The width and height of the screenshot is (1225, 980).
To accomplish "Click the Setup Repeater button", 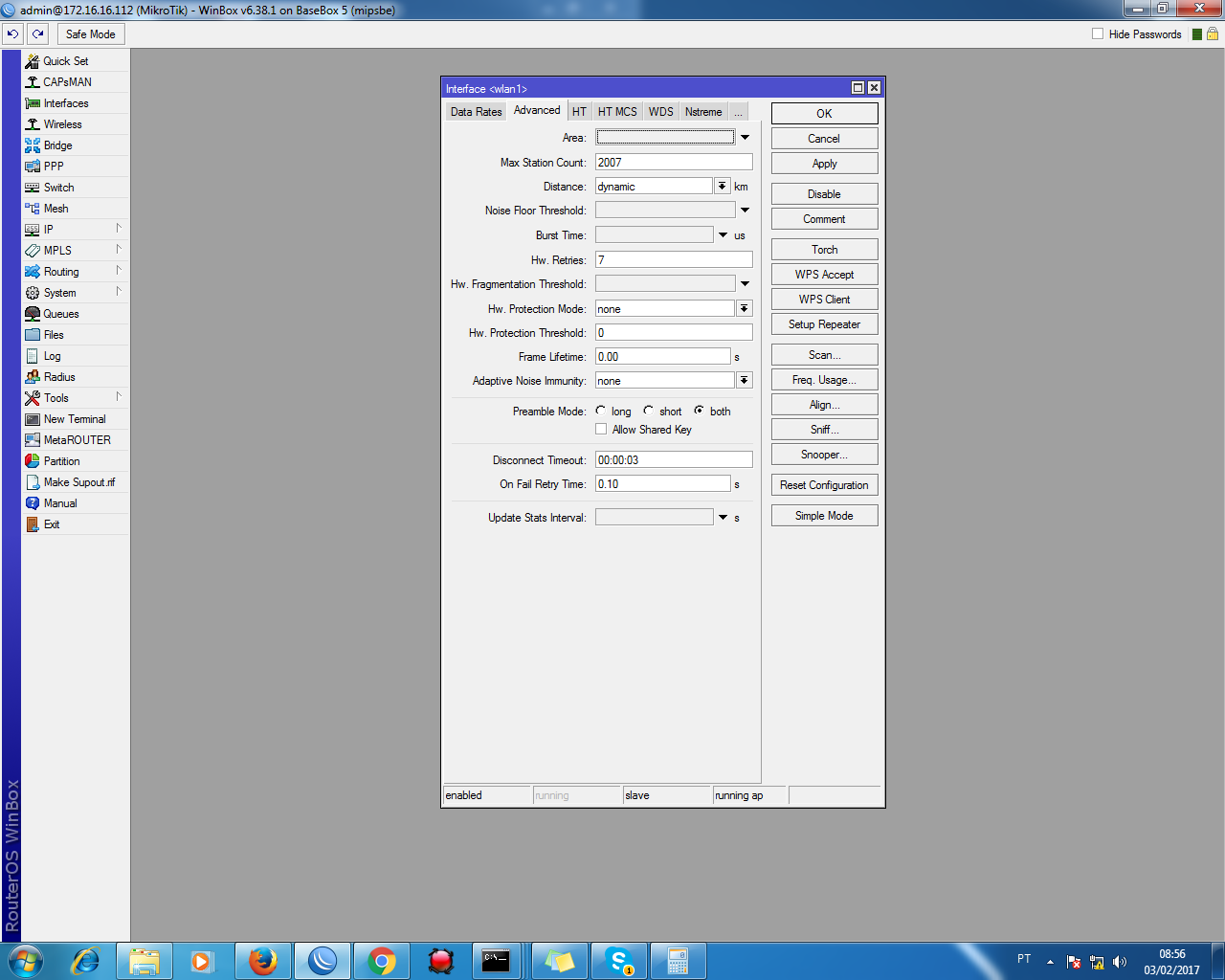I will click(824, 324).
